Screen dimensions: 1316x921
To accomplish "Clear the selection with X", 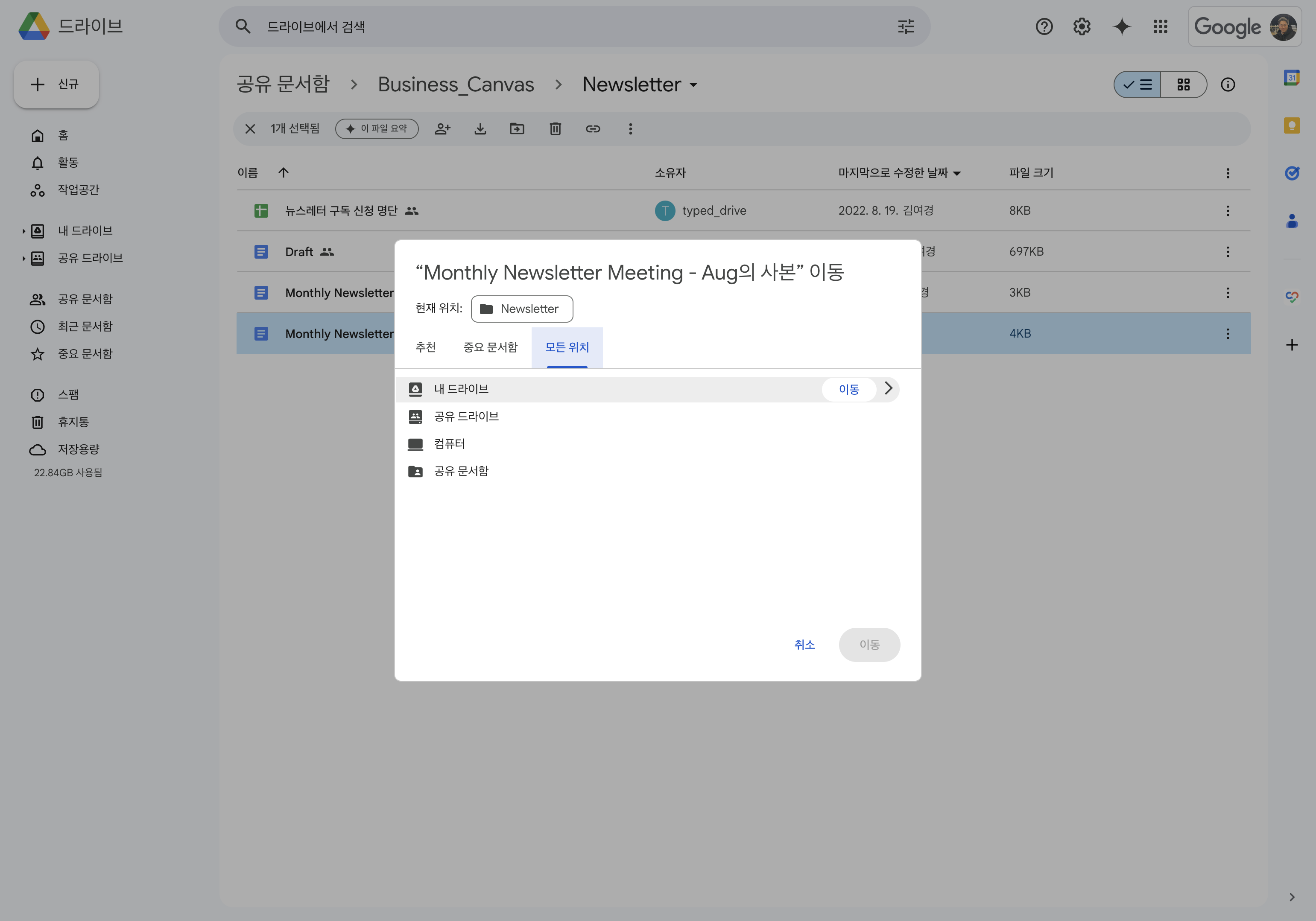I will tap(250, 129).
